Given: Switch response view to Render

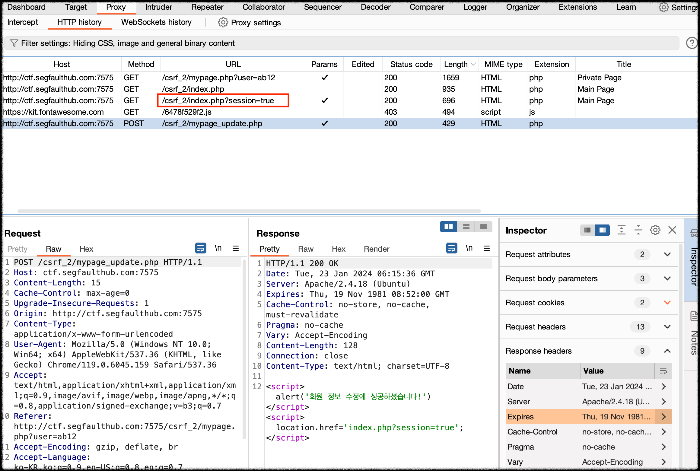Looking at the screenshot, I should point(376,249).
